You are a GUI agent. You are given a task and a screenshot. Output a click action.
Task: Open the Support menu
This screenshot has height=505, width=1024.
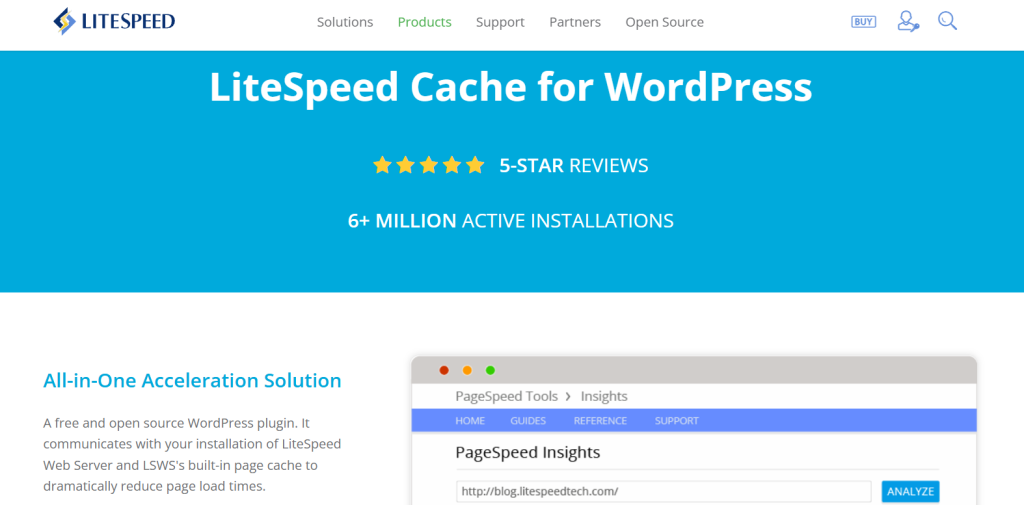point(500,22)
